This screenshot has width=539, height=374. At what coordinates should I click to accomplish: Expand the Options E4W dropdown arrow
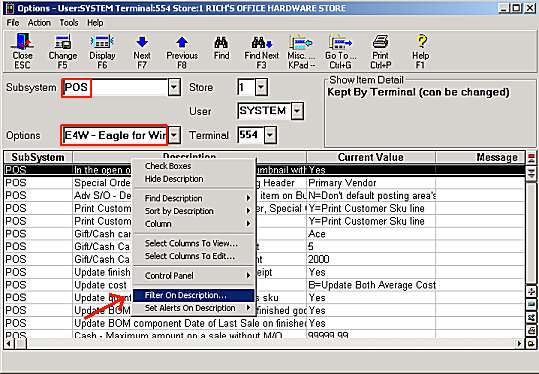coord(174,135)
